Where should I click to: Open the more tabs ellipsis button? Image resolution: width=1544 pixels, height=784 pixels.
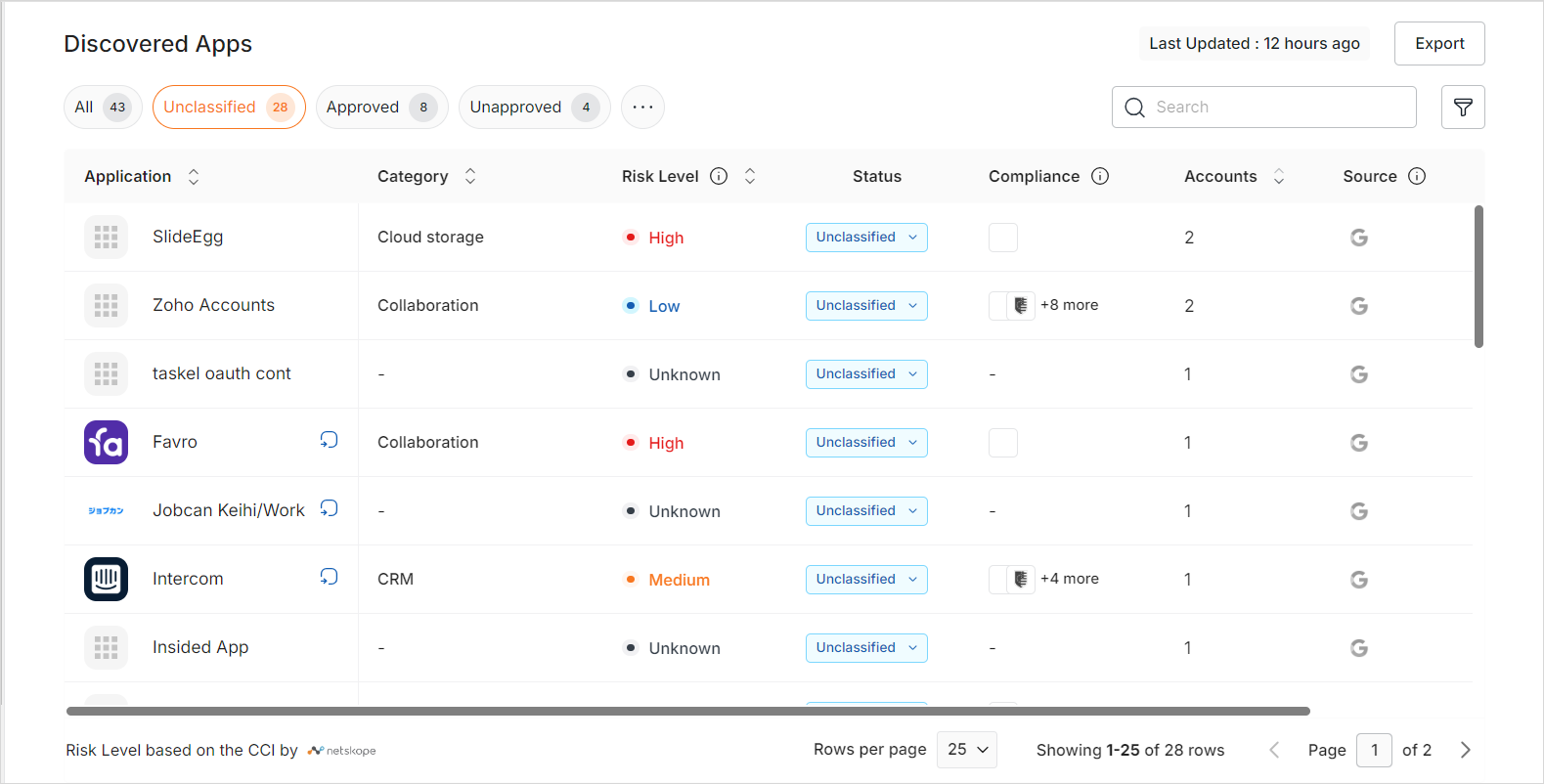642,108
